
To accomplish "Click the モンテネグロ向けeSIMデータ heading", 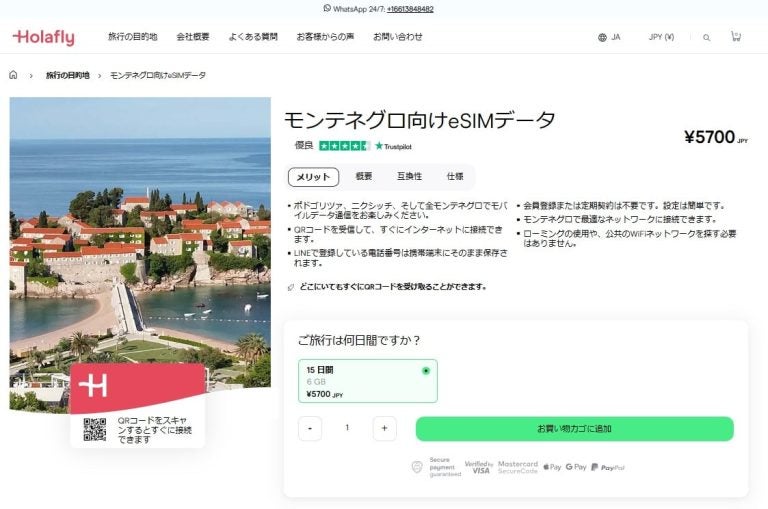I will pyautogui.click(x=419, y=121).
